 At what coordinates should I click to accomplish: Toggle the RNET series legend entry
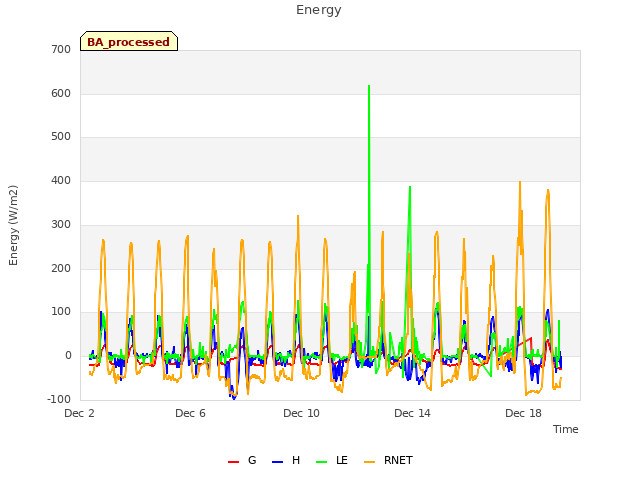(388, 460)
